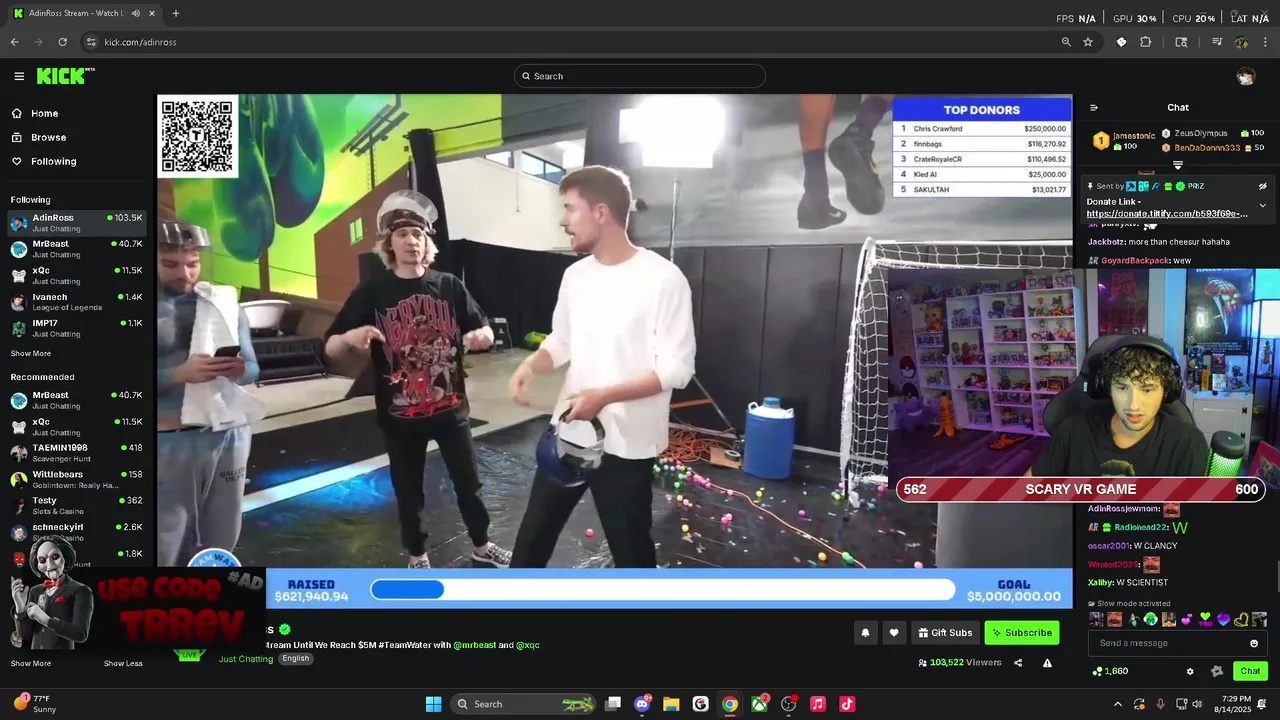Click the Just Chatting category link
Viewport: 1280px width, 720px height.
[246, 659]
